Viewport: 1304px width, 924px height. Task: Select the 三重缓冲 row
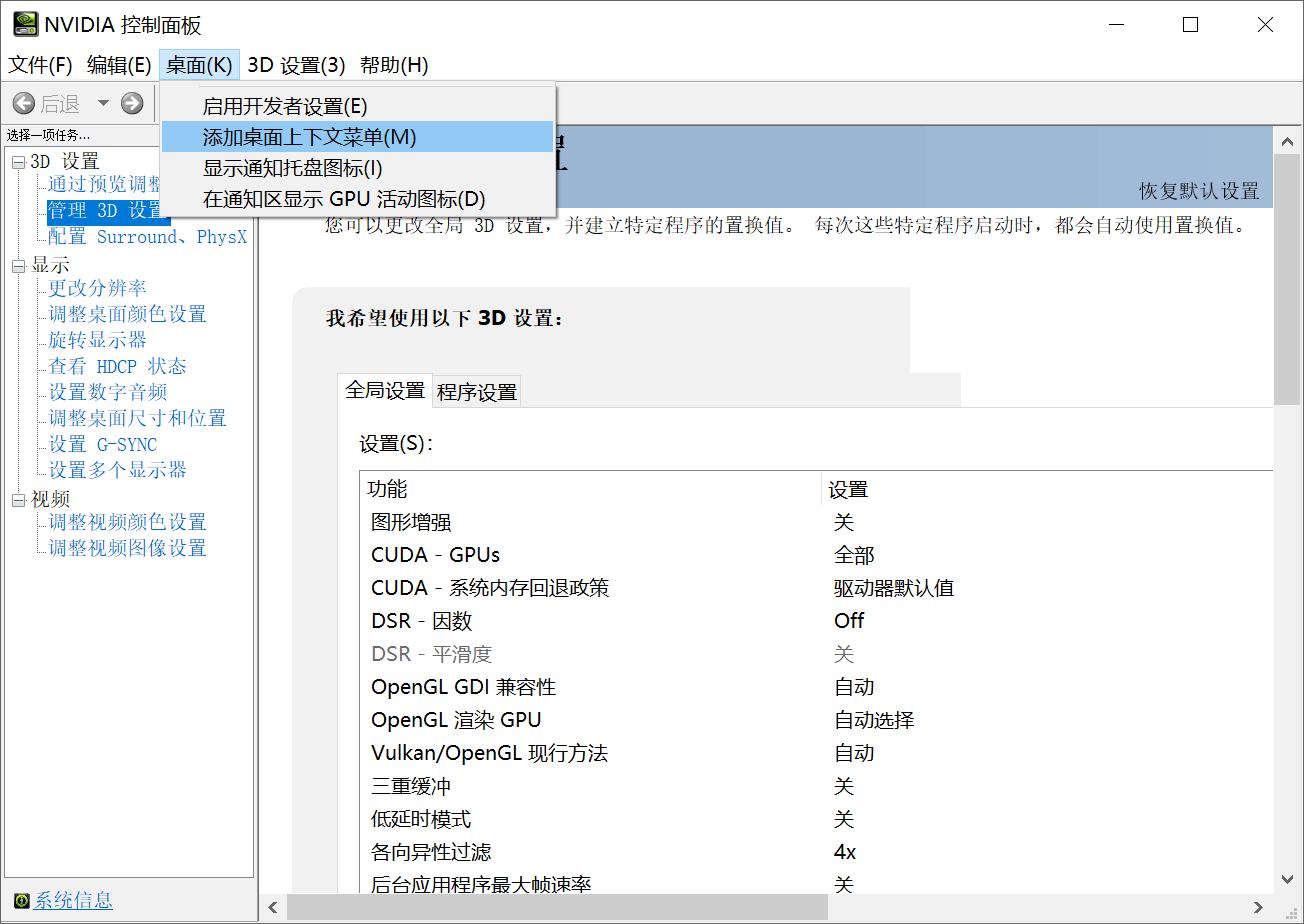click(816, 786)
